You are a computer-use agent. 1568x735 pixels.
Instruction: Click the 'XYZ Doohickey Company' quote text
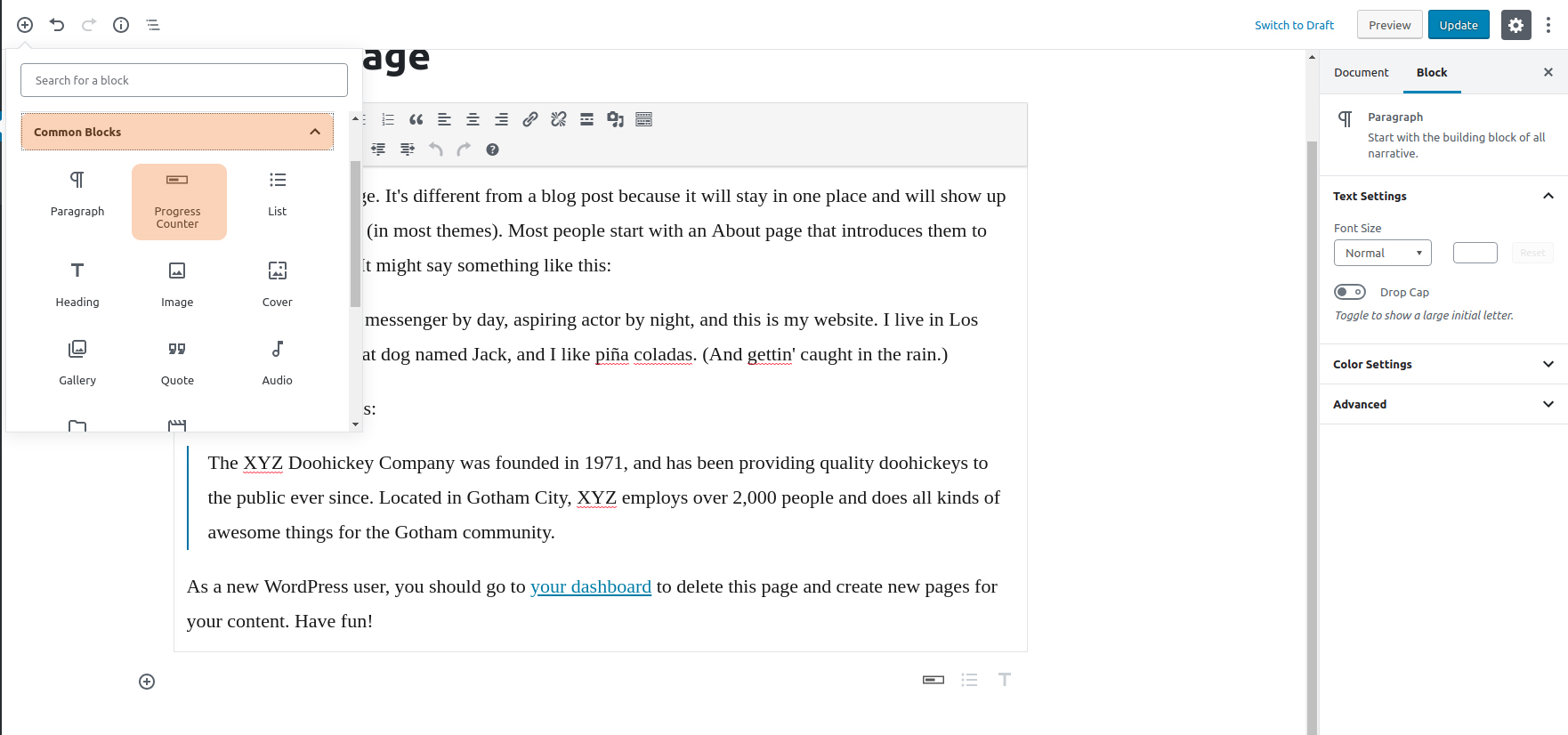pyautogui.click(x=603, y=497)
